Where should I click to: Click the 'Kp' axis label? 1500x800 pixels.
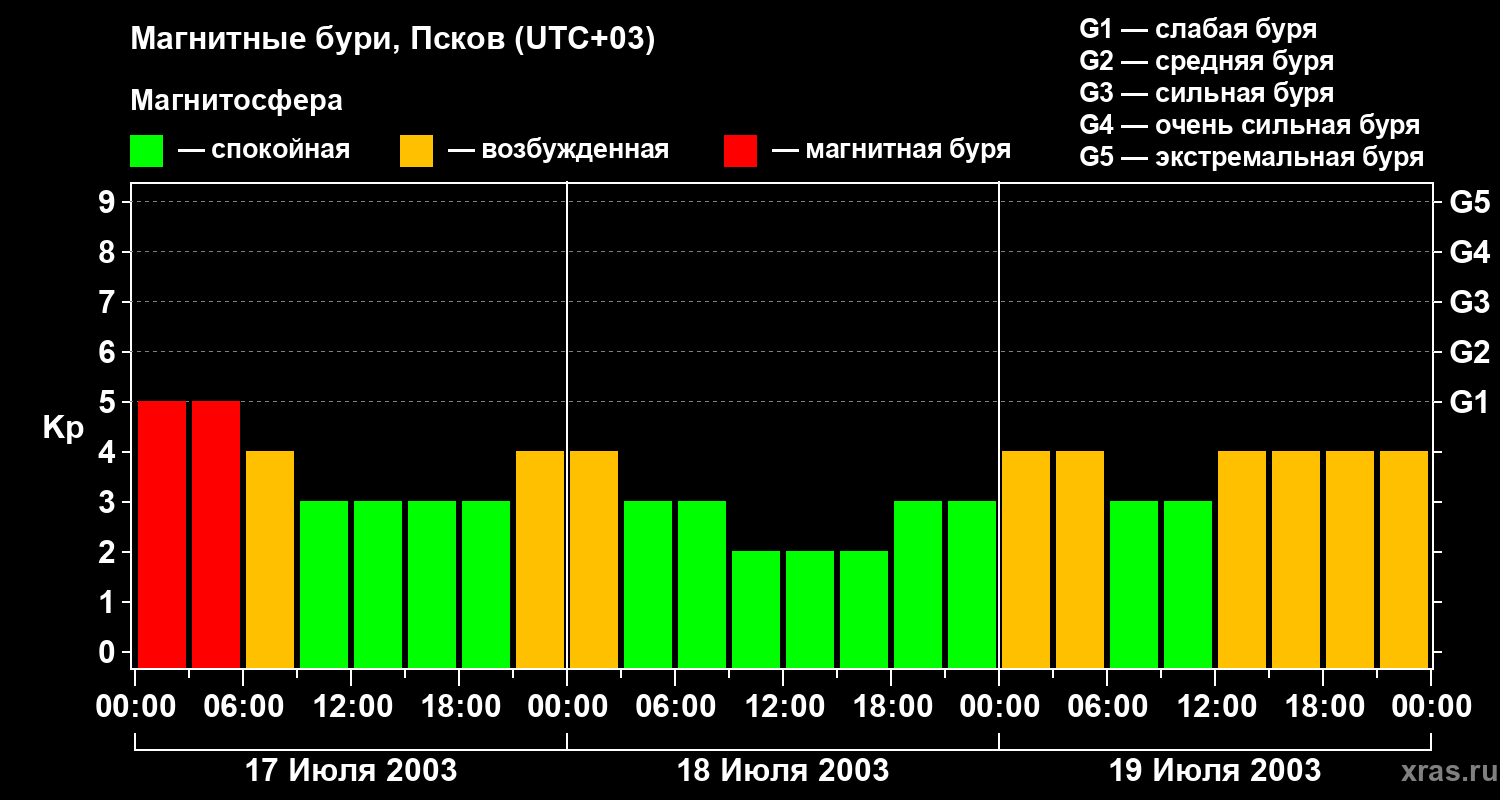pyautogui.click(x=63, y=428)
